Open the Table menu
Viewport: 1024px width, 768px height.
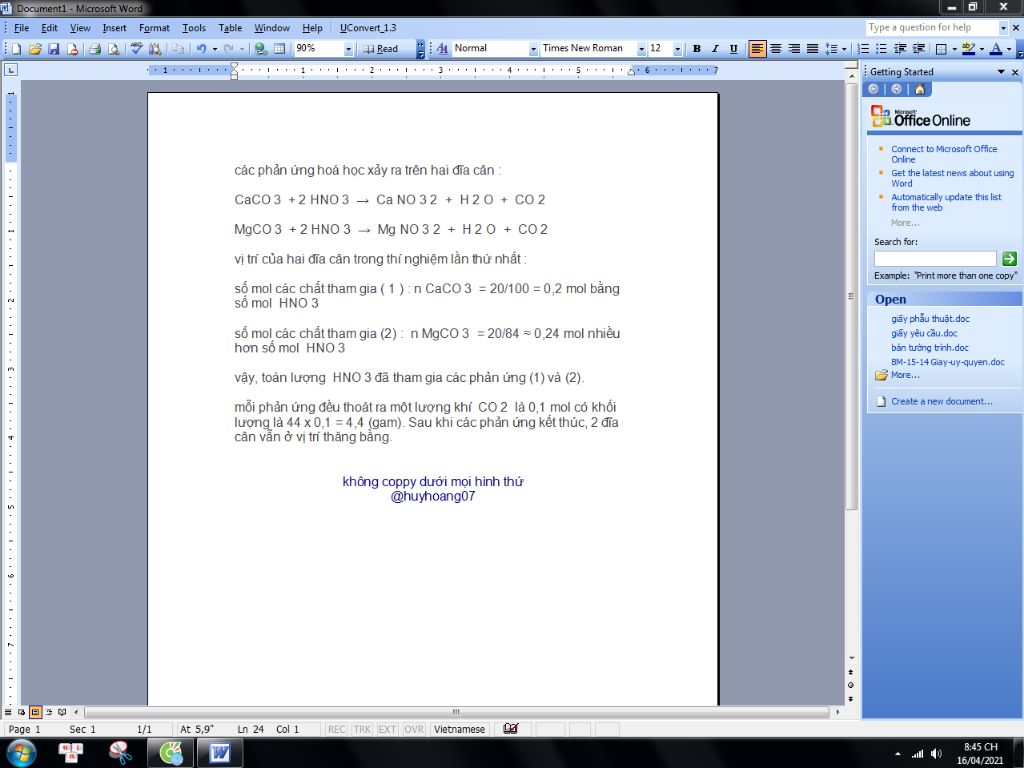(230, 28)
